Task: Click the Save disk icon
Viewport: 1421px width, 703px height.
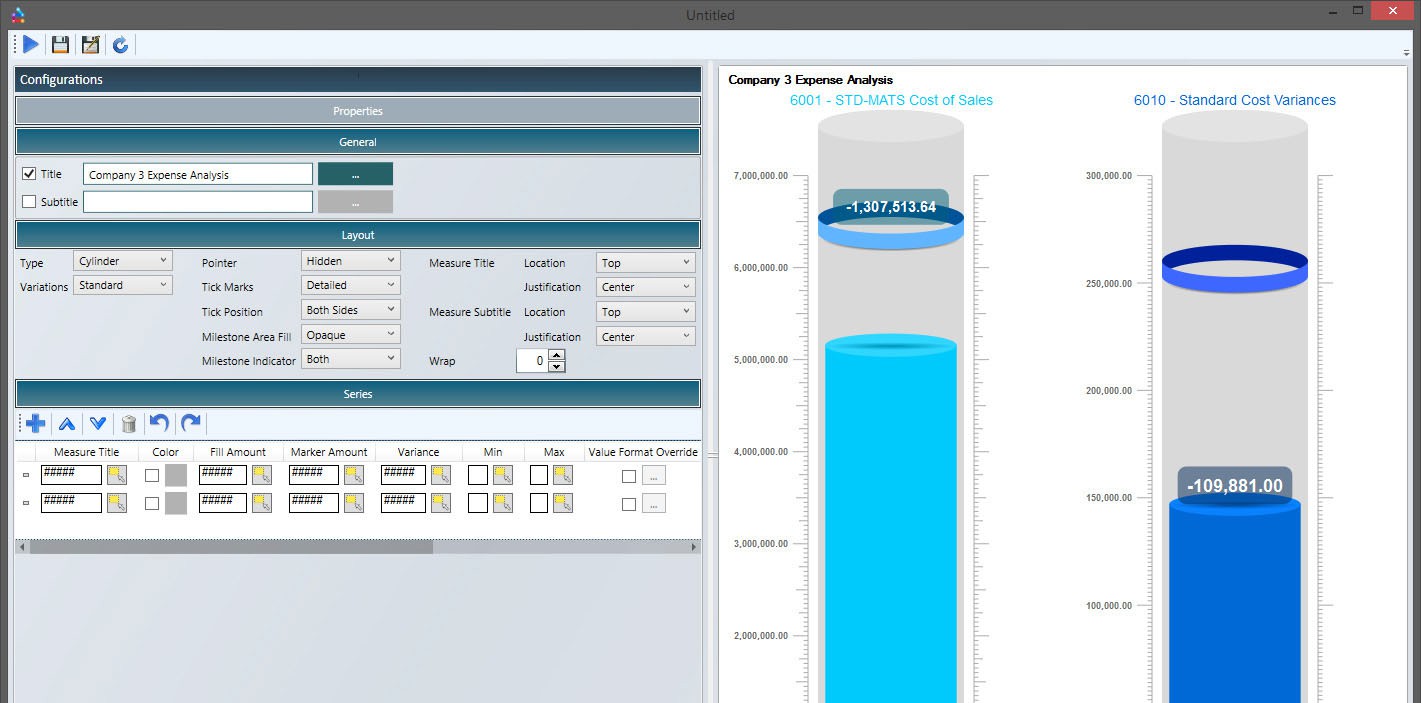Action: pyautogui.click(x=61, y=45)
